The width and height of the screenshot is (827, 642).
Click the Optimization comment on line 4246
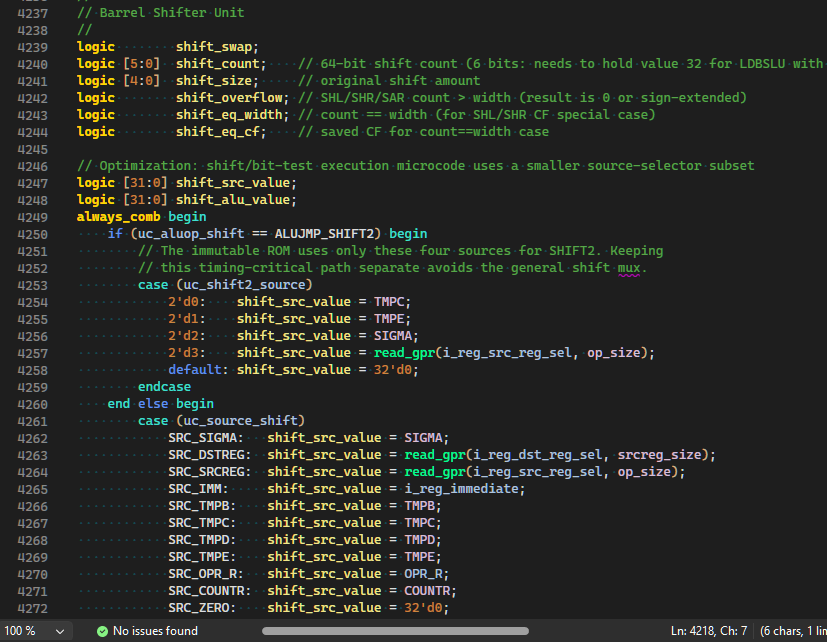tap(416, 166)
